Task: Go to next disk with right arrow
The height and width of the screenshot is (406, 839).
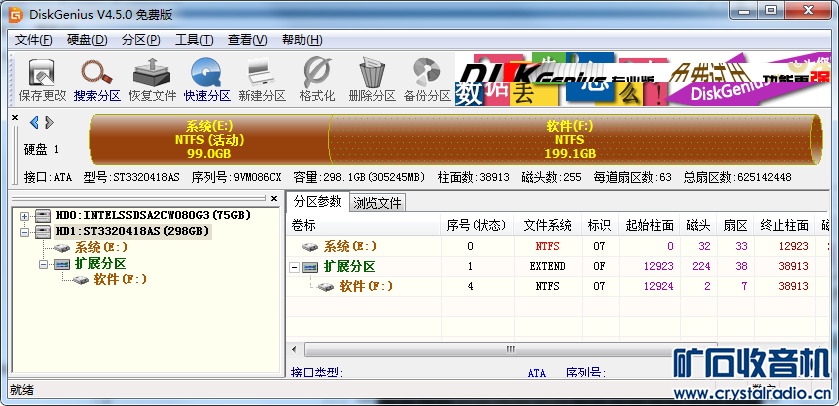Action: pos(49,122)
